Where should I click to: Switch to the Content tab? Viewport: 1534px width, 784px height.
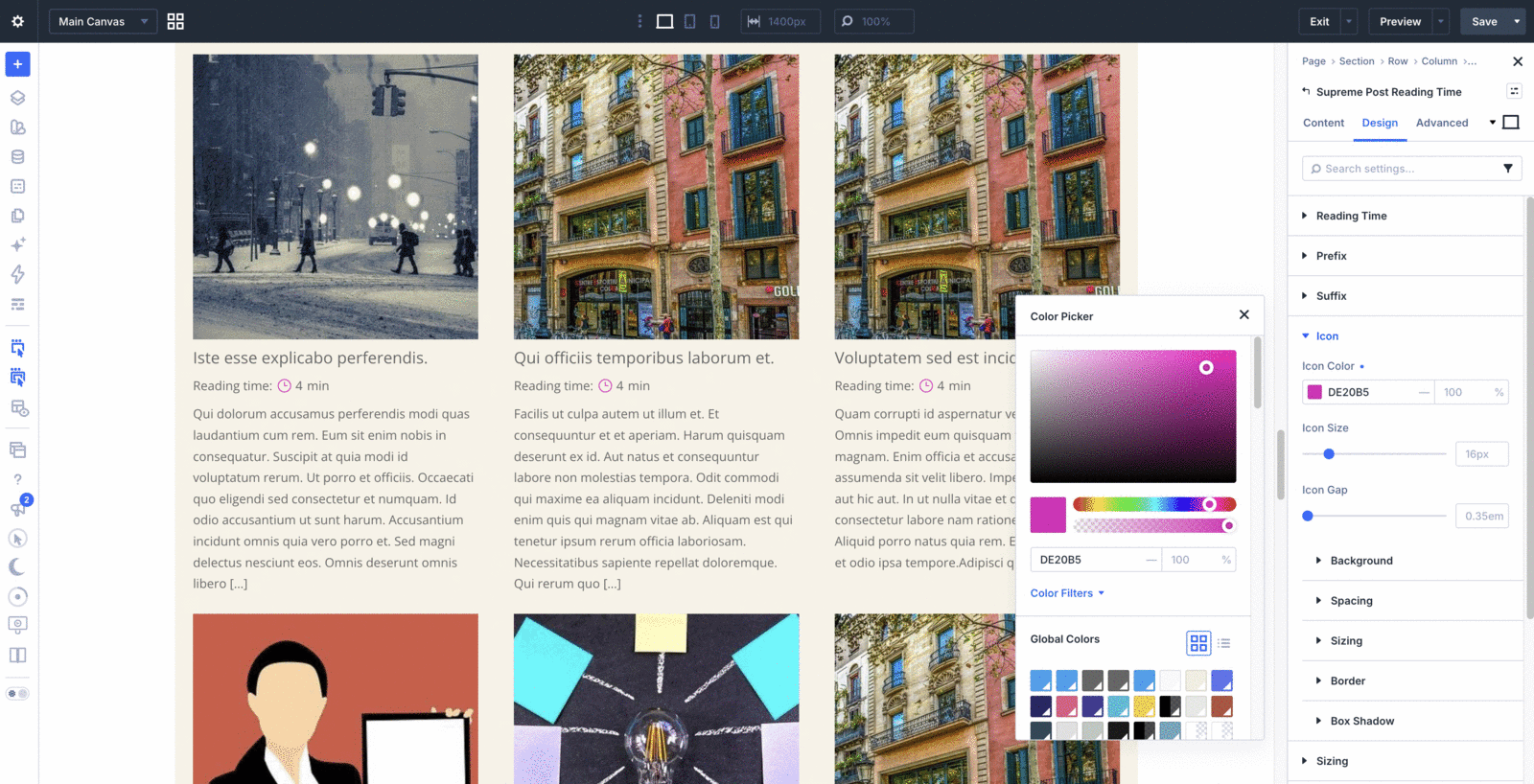coord(1323,123)
